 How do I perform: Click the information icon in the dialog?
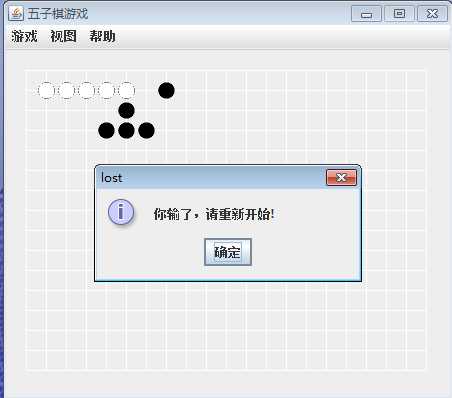click(121, 212)
